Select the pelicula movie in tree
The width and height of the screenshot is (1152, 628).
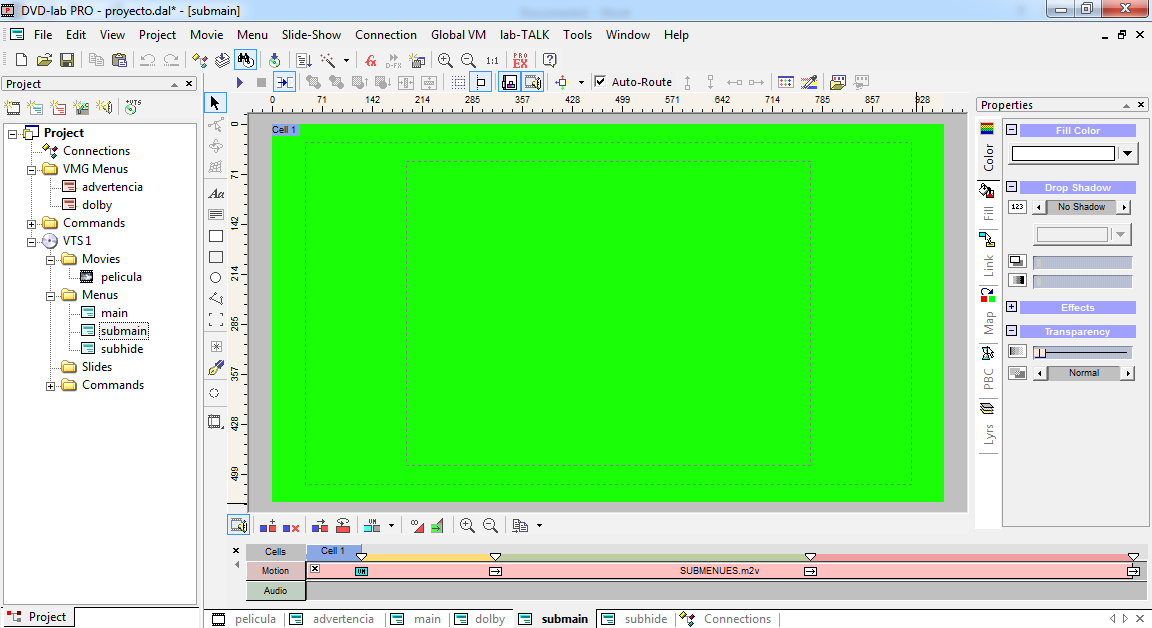point(121,277)
